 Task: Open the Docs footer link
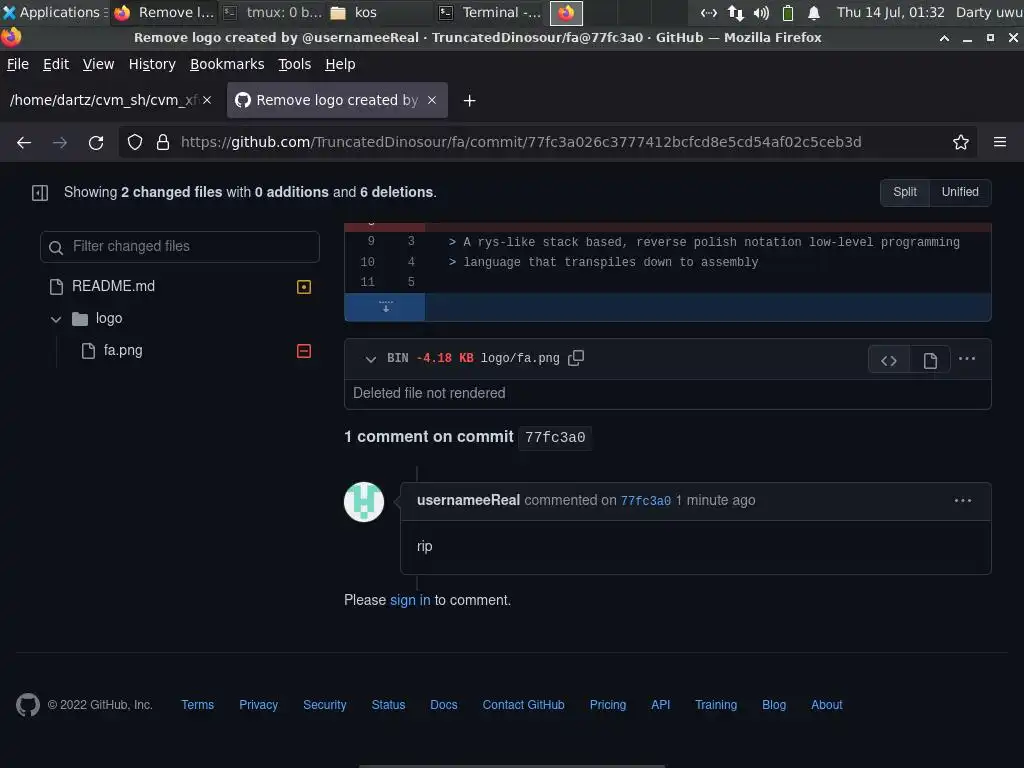pyautogui.click(x=443, y=705)
